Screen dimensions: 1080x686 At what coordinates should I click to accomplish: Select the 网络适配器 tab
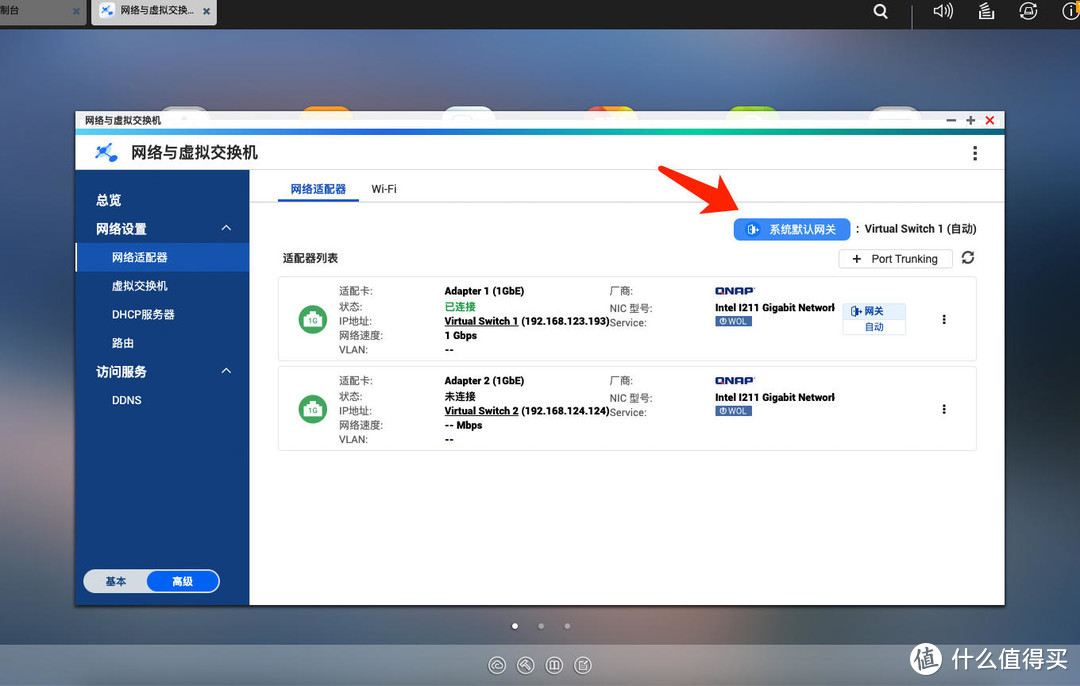(318, 189)
